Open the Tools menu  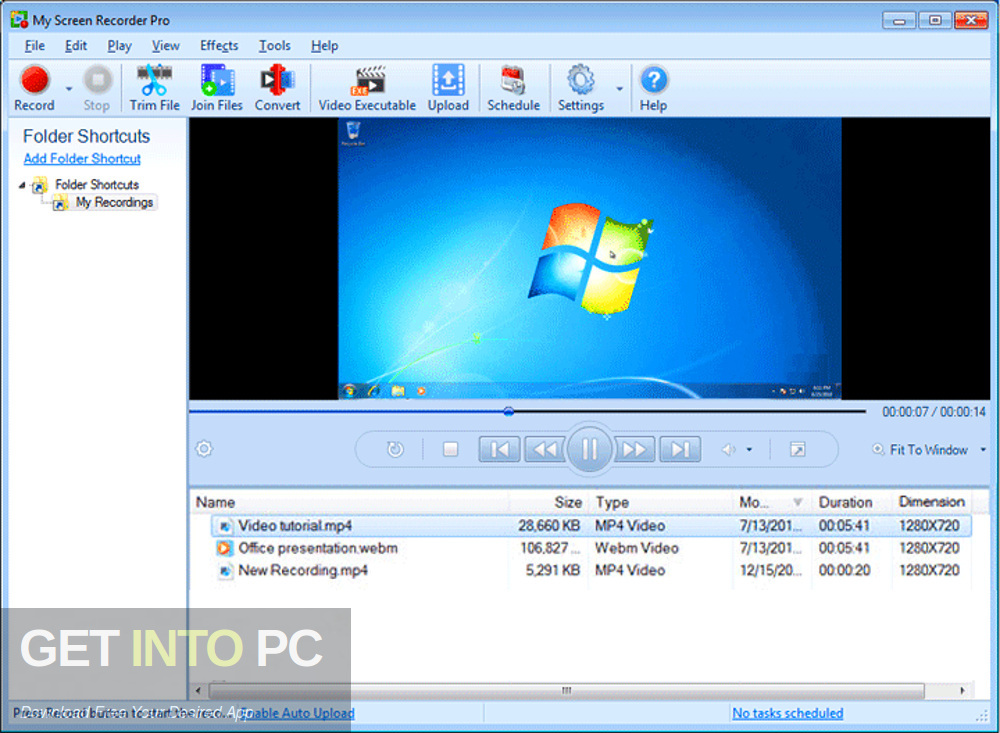[274, 46]
